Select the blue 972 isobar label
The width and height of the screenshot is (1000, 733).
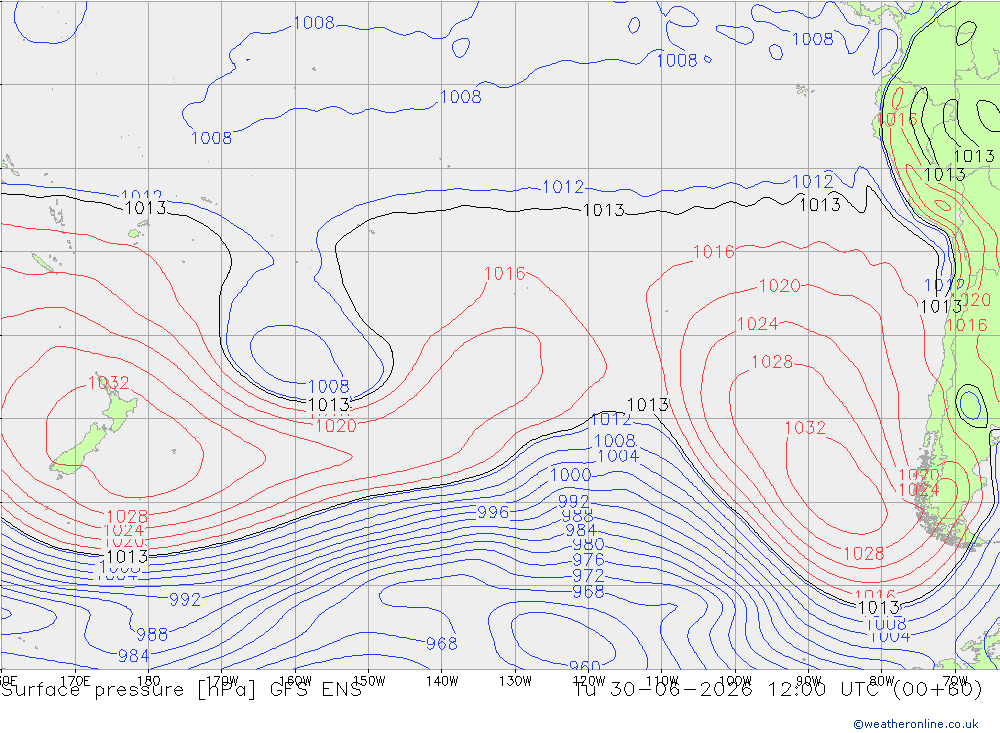pyautogui.click(x=588, y=575)
